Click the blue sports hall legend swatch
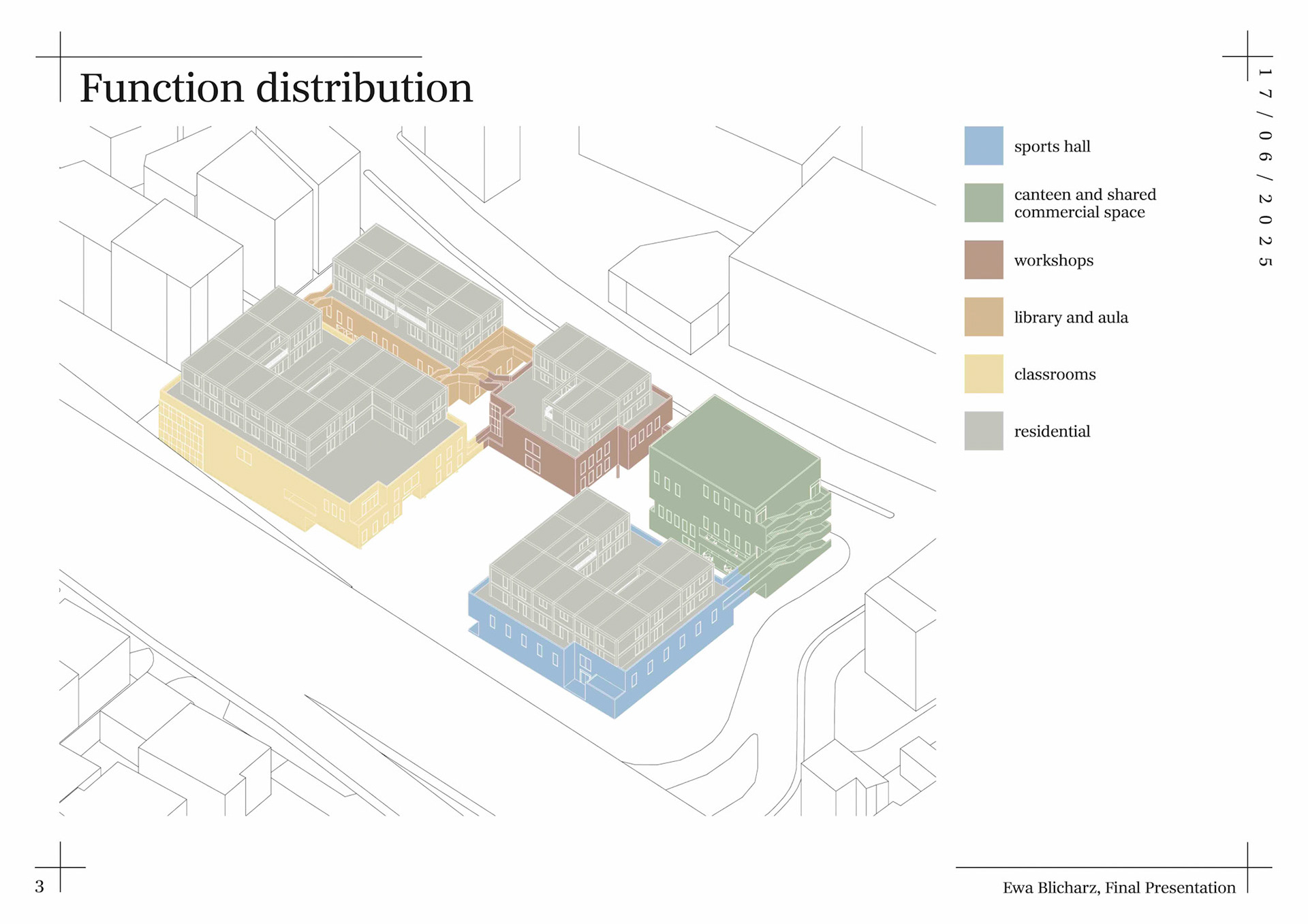 983,146
